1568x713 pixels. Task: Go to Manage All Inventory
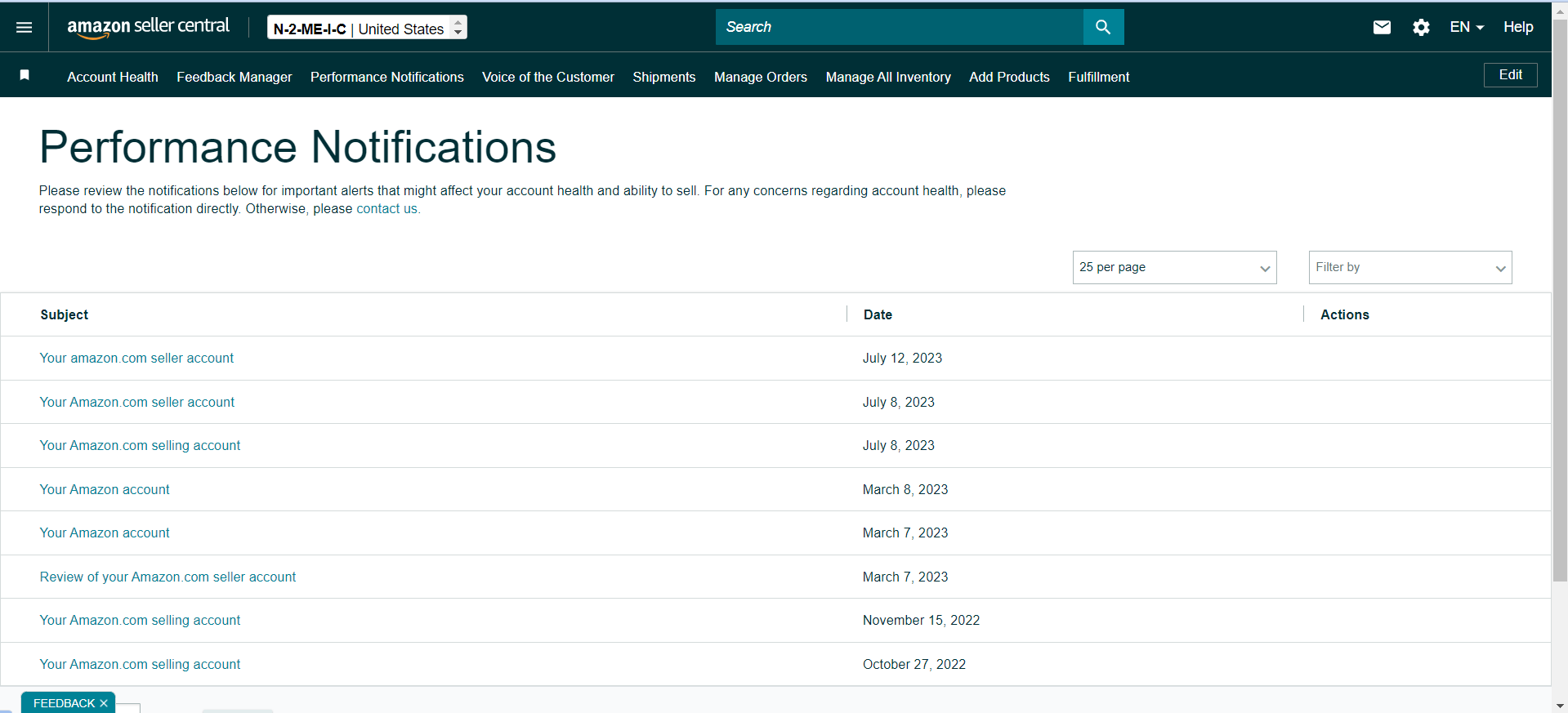888,77
